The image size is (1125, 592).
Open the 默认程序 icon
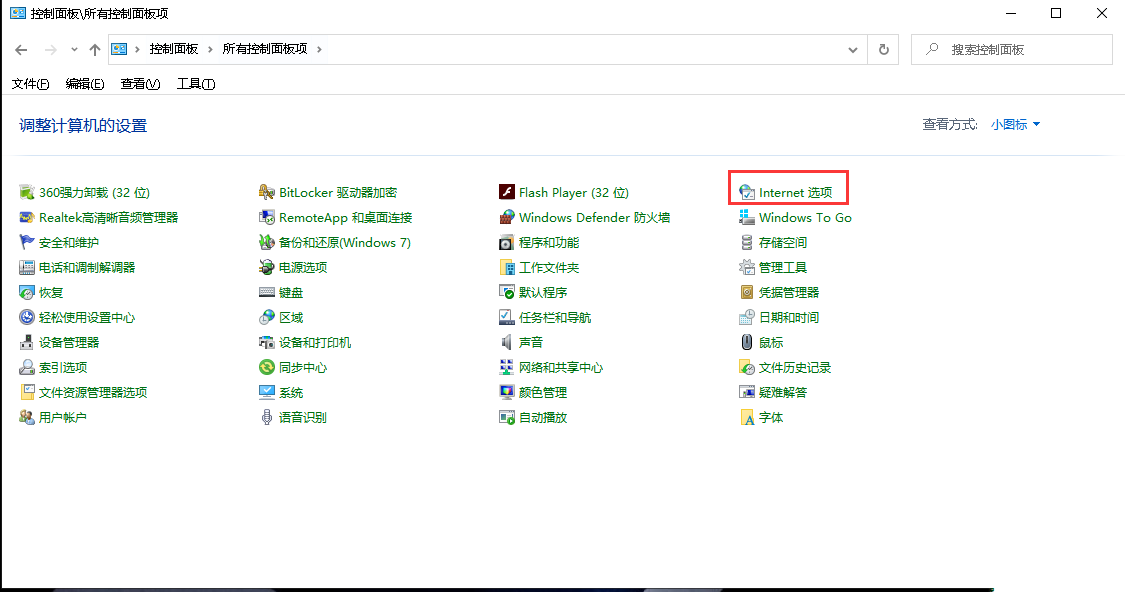507,293
